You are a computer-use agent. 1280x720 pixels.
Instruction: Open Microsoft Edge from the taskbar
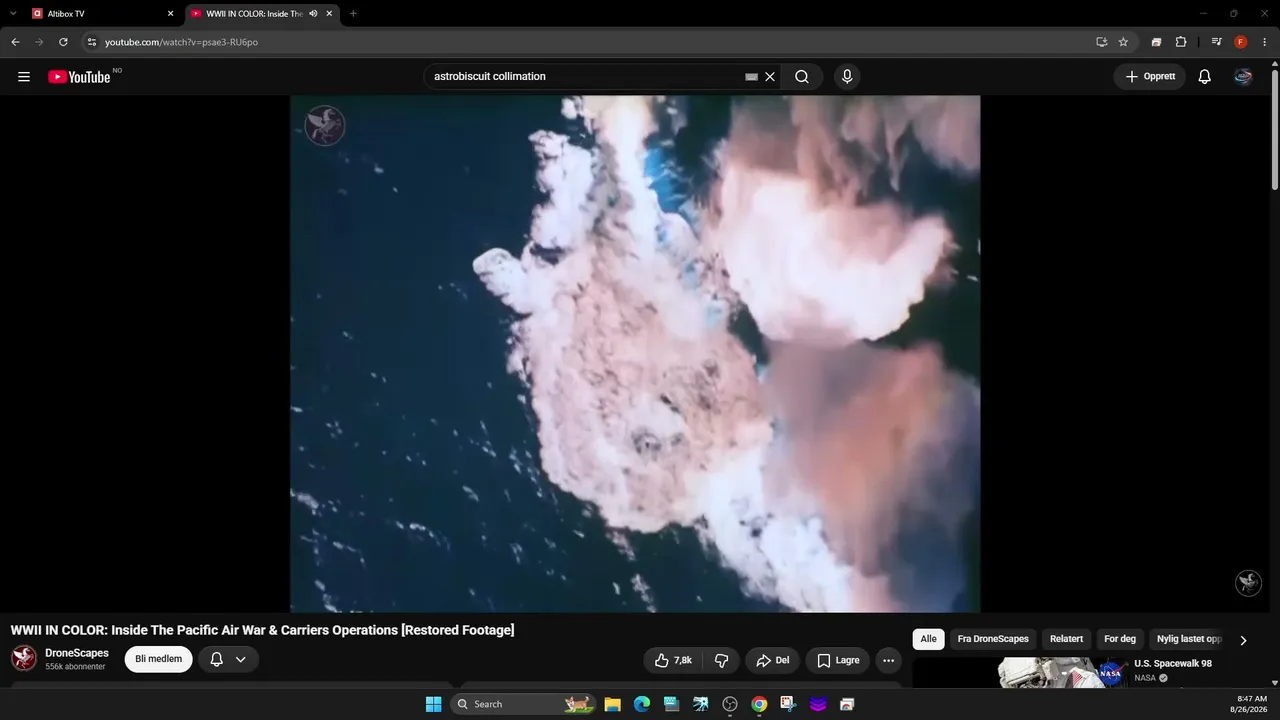[642, 704]
